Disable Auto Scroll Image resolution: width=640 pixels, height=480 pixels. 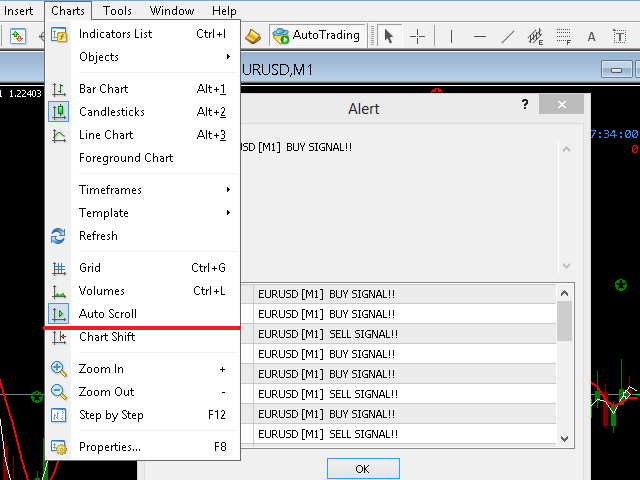tap(142, 314)
